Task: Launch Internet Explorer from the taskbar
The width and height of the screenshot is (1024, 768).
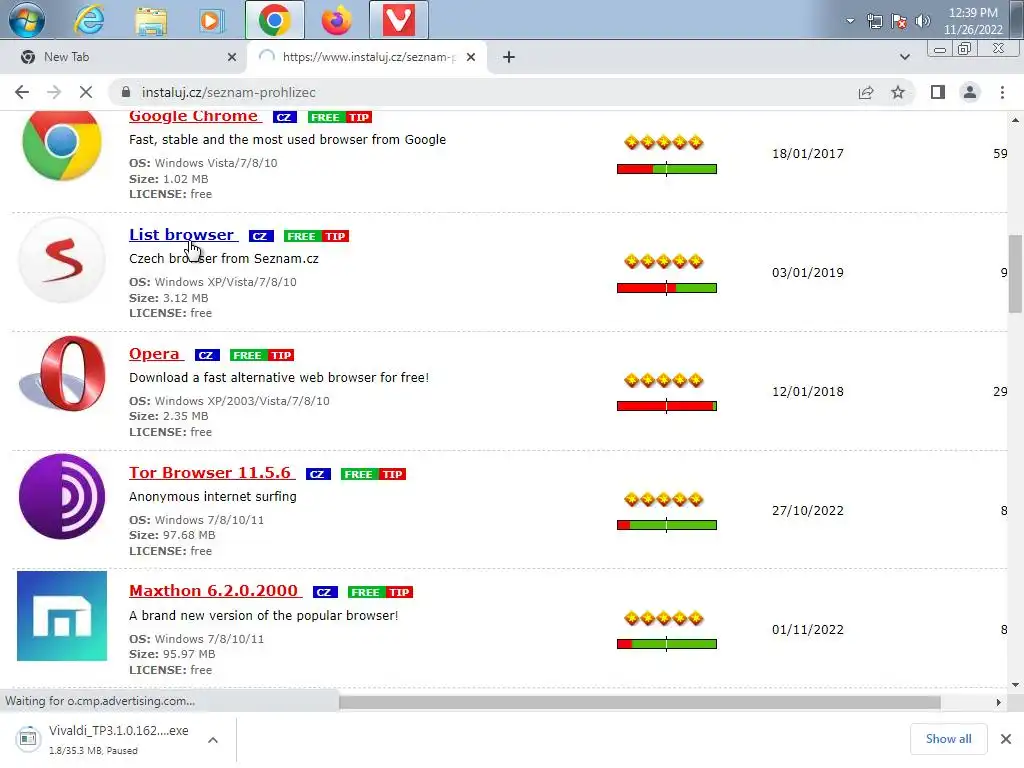Action: [x=89, y=20]
